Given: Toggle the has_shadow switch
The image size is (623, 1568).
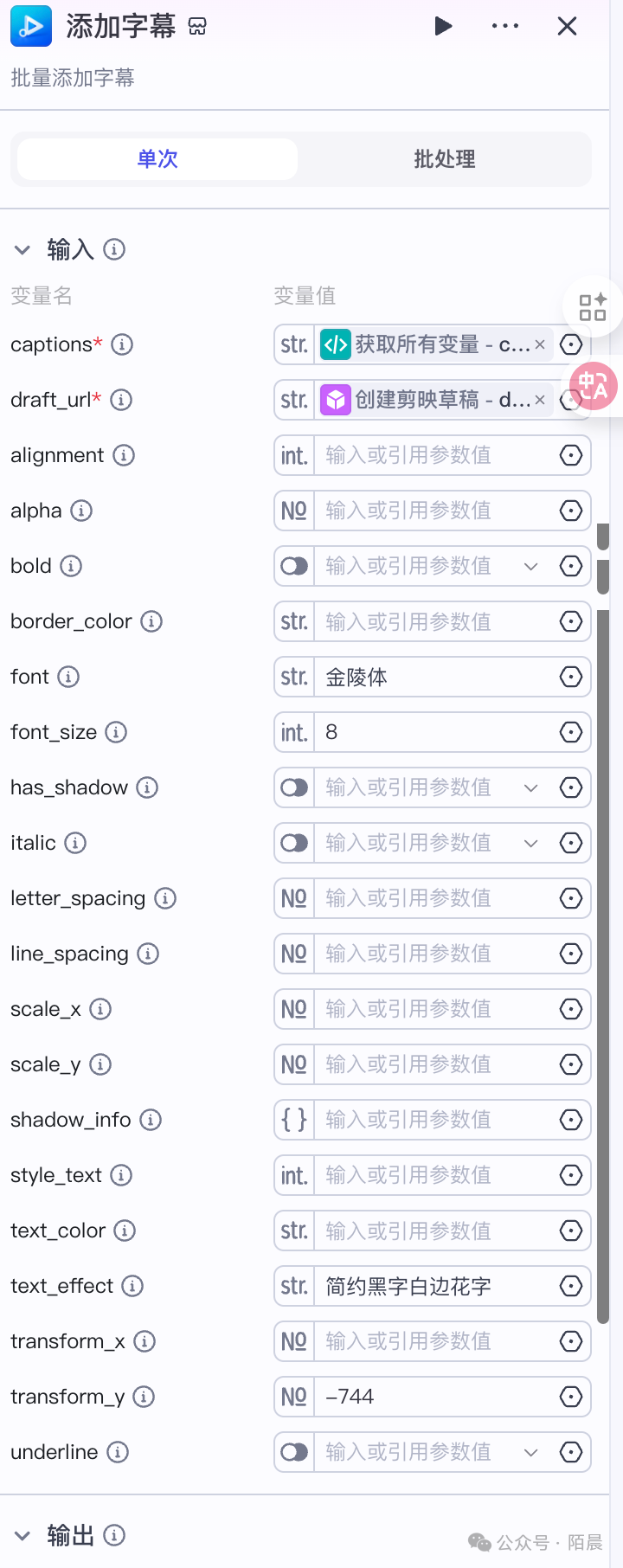Looking at the screenshot, I should [x=294, y=787].
